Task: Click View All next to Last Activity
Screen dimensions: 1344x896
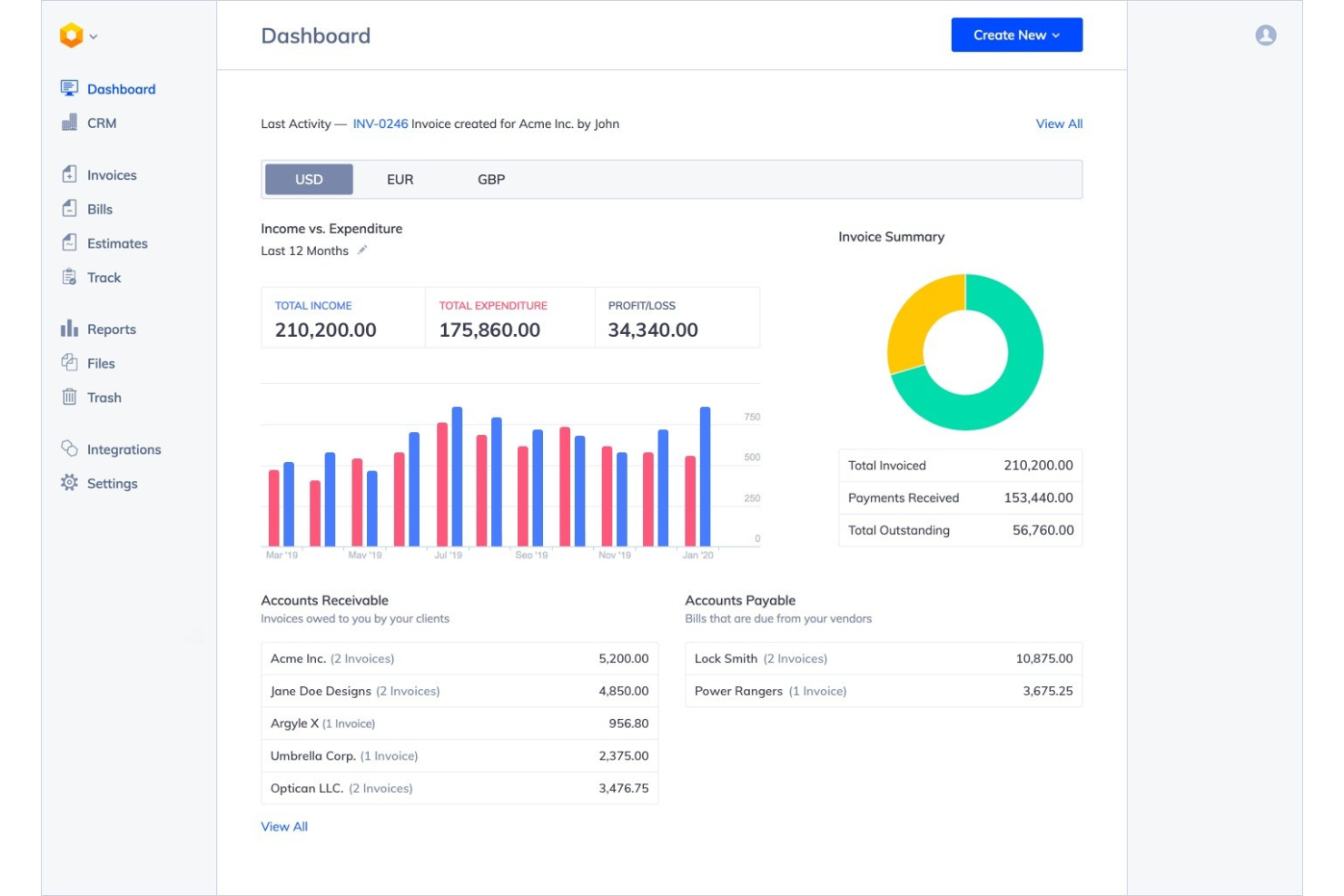Action: (1059, 123)
